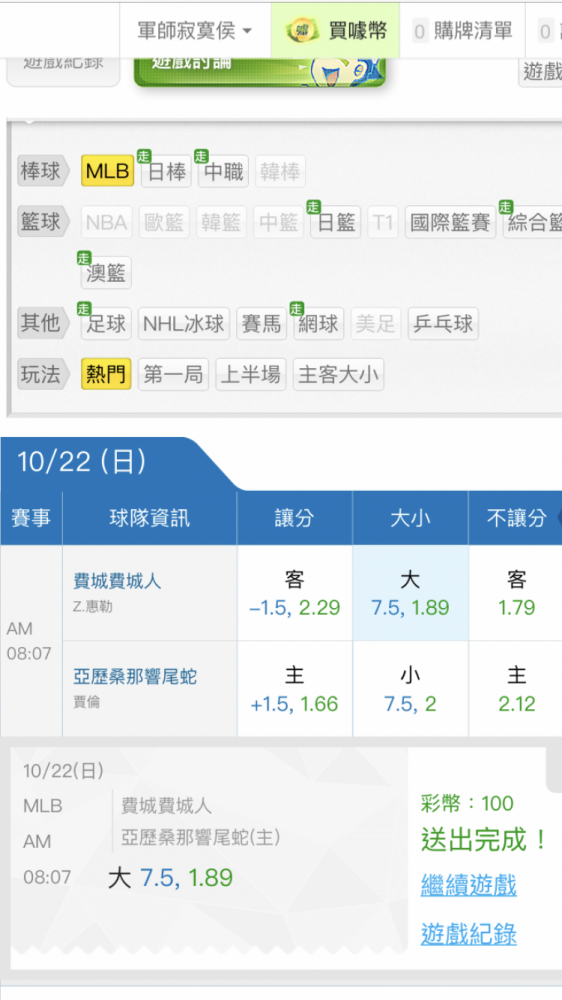Select the NHL冰球 filter

coord(184,323)
